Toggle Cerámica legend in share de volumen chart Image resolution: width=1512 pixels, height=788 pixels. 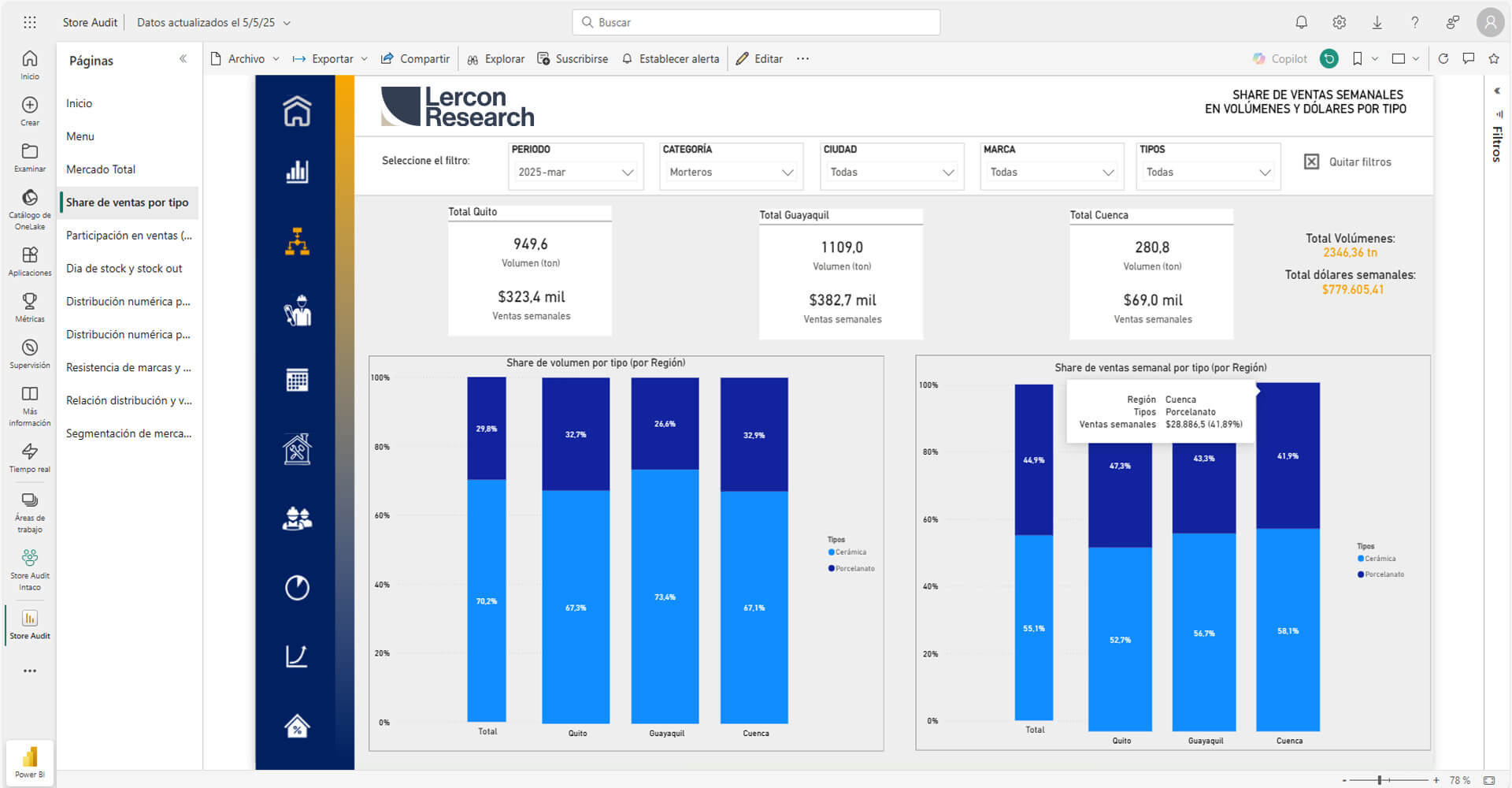pyautogui.click(x=849, y=552)
